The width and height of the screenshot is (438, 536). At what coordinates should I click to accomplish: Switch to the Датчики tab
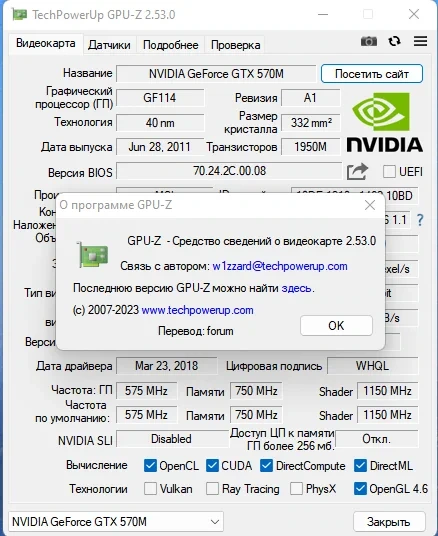click(109, 45)
